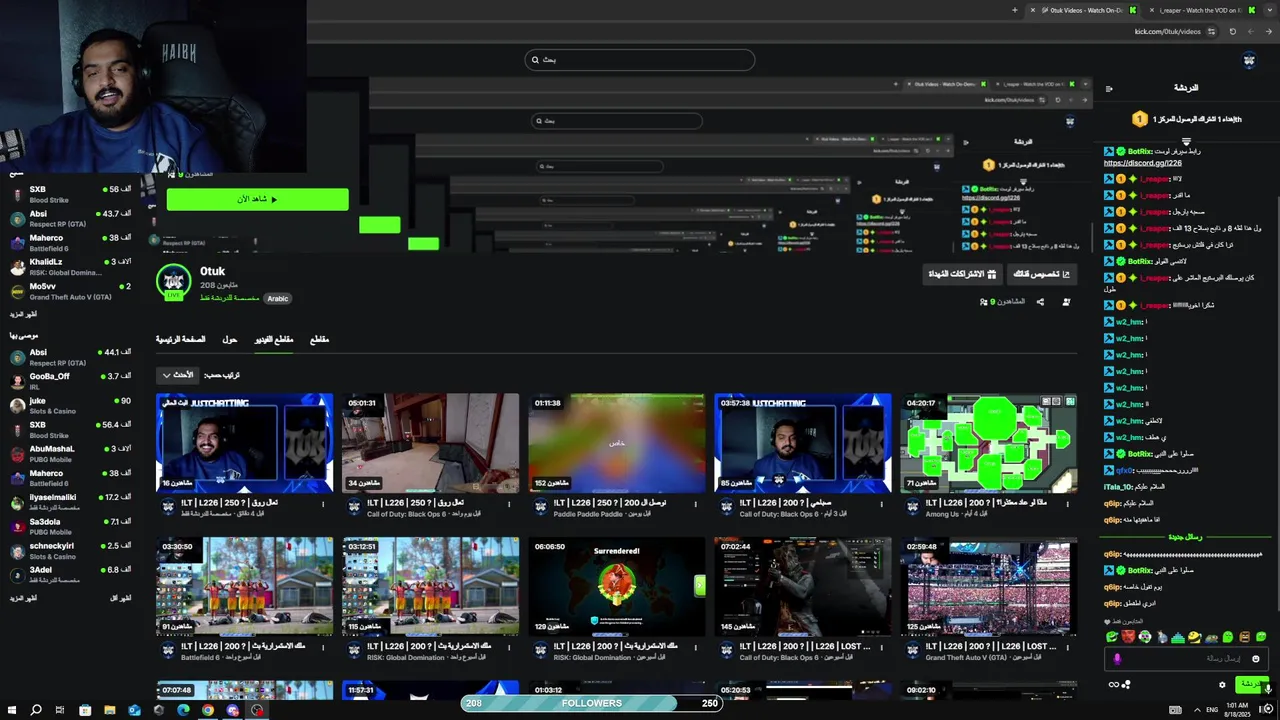The width and height of the screenshot is (1280, 720).
Task: Open options menu for Among Us video
Action: [1068, 504]
